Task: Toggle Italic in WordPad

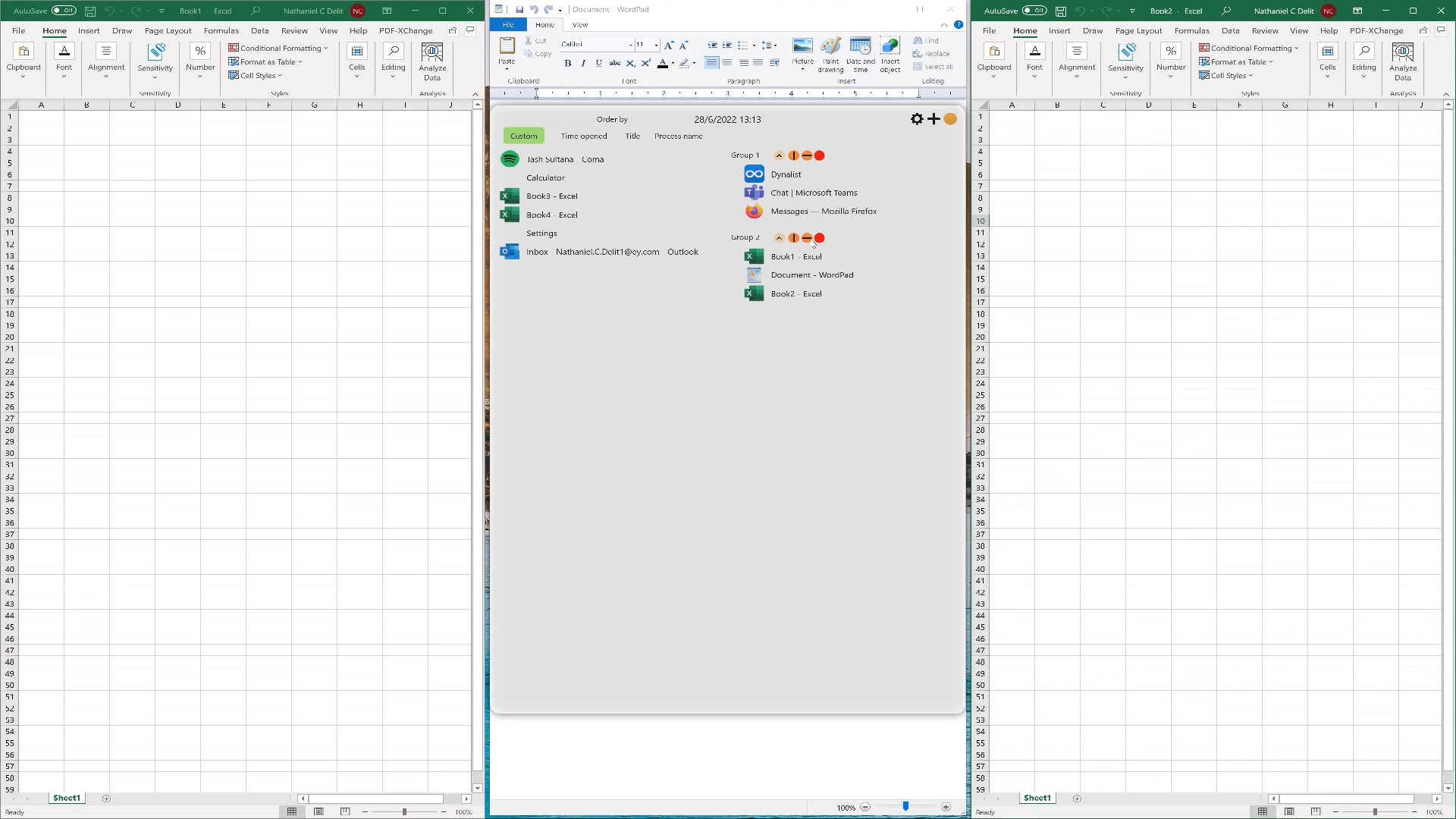Action: 583,64
